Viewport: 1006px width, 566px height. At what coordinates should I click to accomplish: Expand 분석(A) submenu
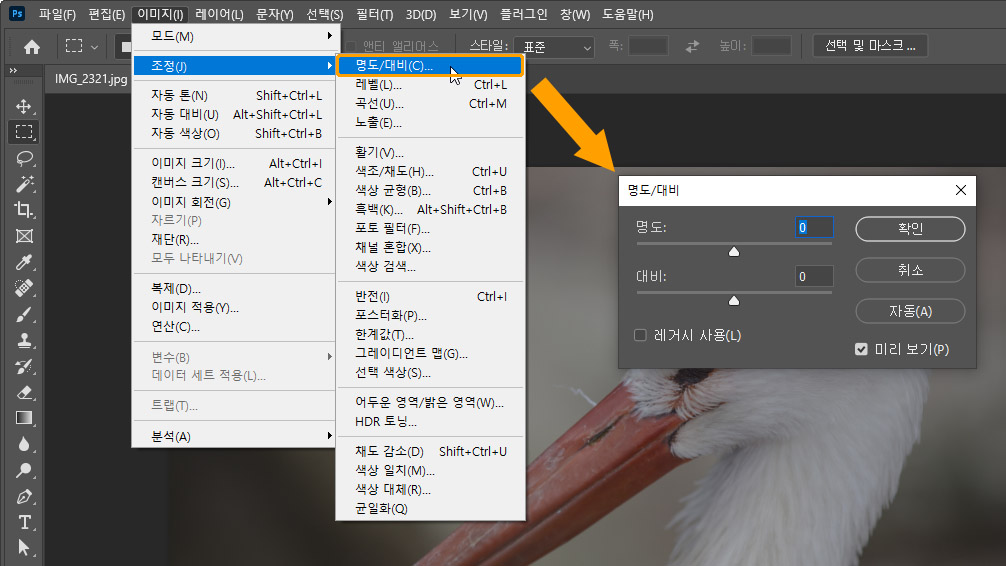235,436
